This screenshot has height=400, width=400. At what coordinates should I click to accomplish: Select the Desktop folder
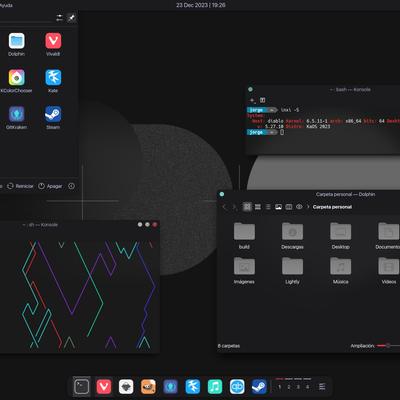point(340,236)
